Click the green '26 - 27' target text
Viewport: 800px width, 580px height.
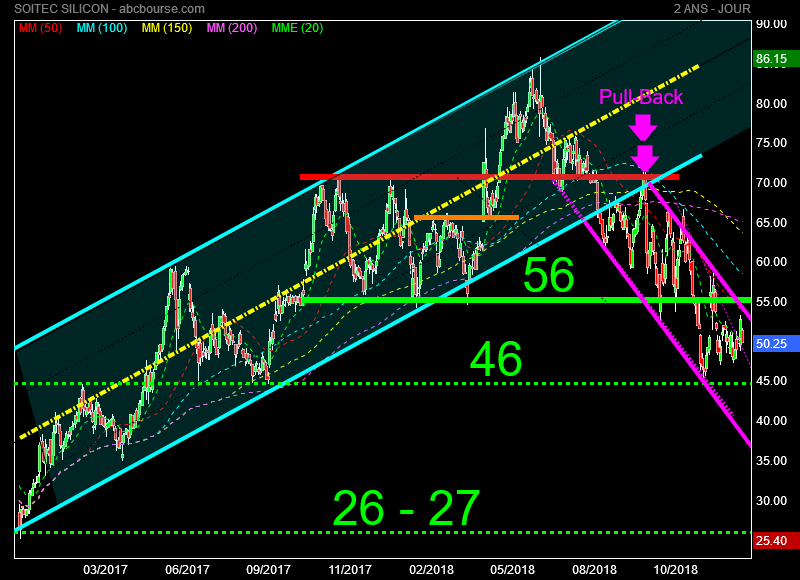tap(406, 508)
